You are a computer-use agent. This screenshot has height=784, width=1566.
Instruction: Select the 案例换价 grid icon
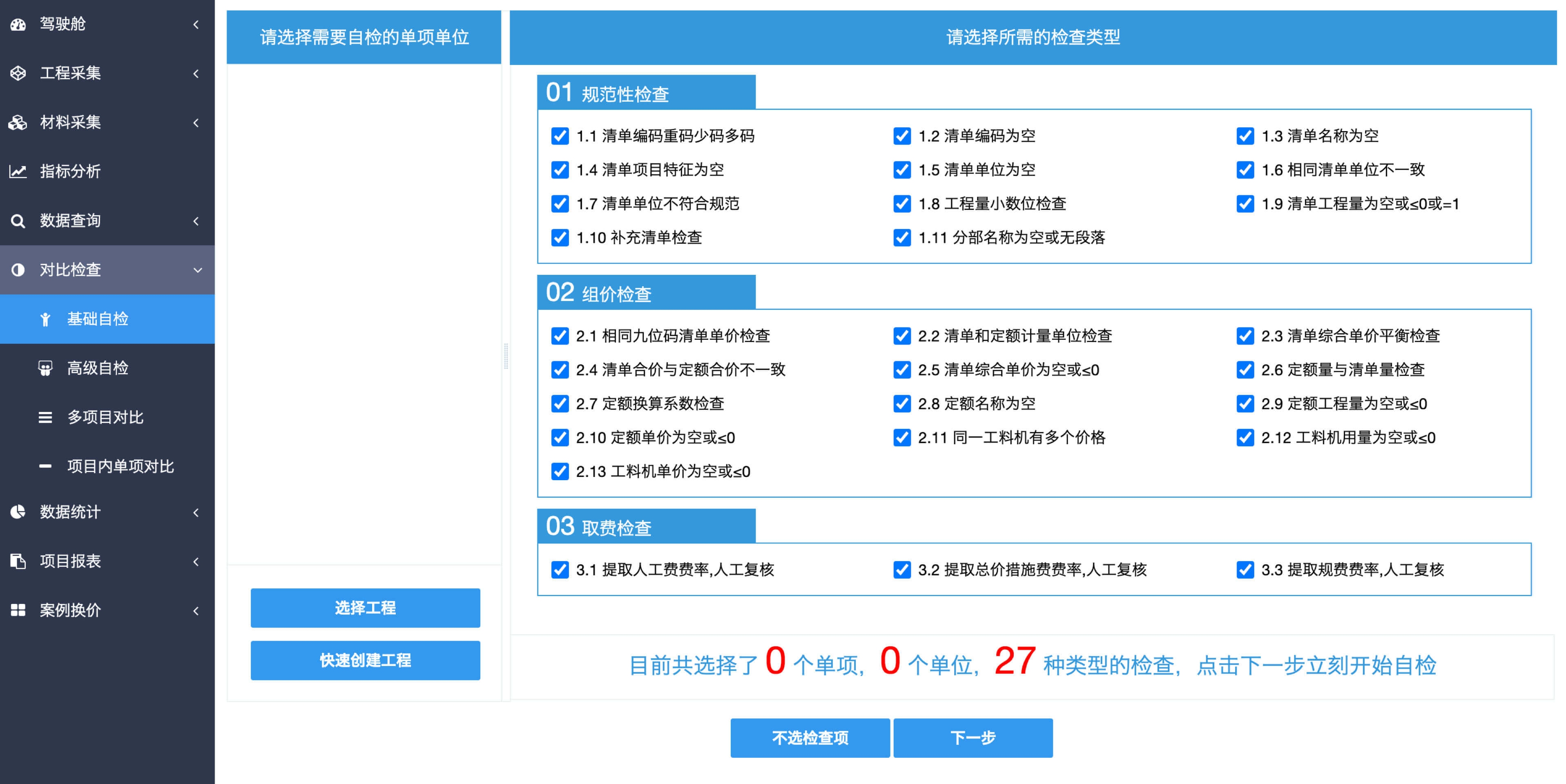[x=18, y=610]
